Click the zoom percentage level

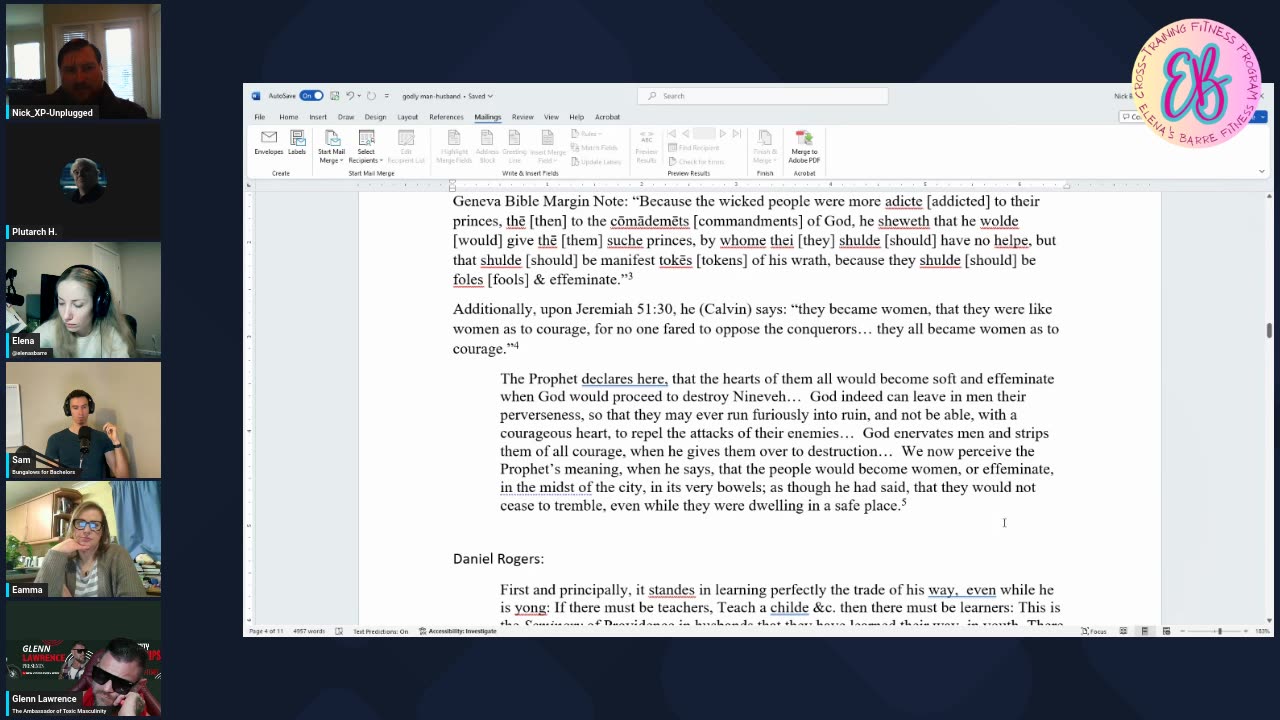1262,631
